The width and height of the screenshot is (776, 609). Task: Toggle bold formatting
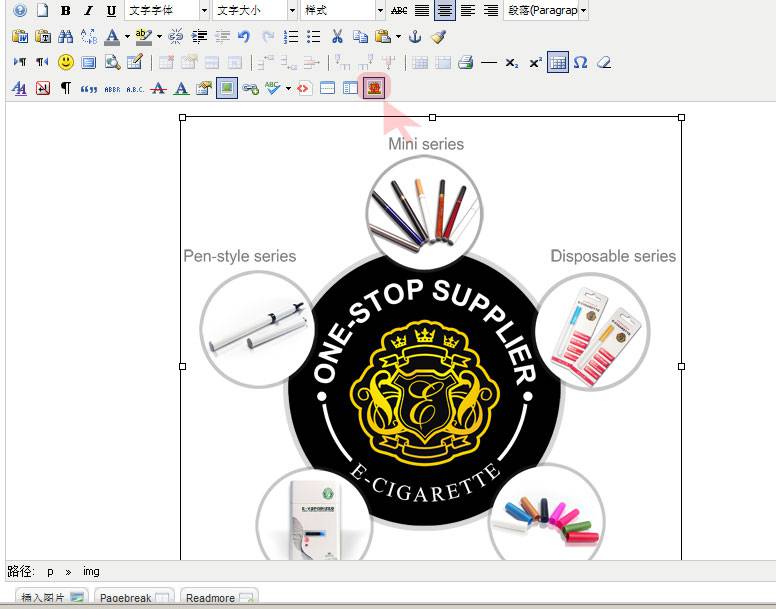pos(65,11)
